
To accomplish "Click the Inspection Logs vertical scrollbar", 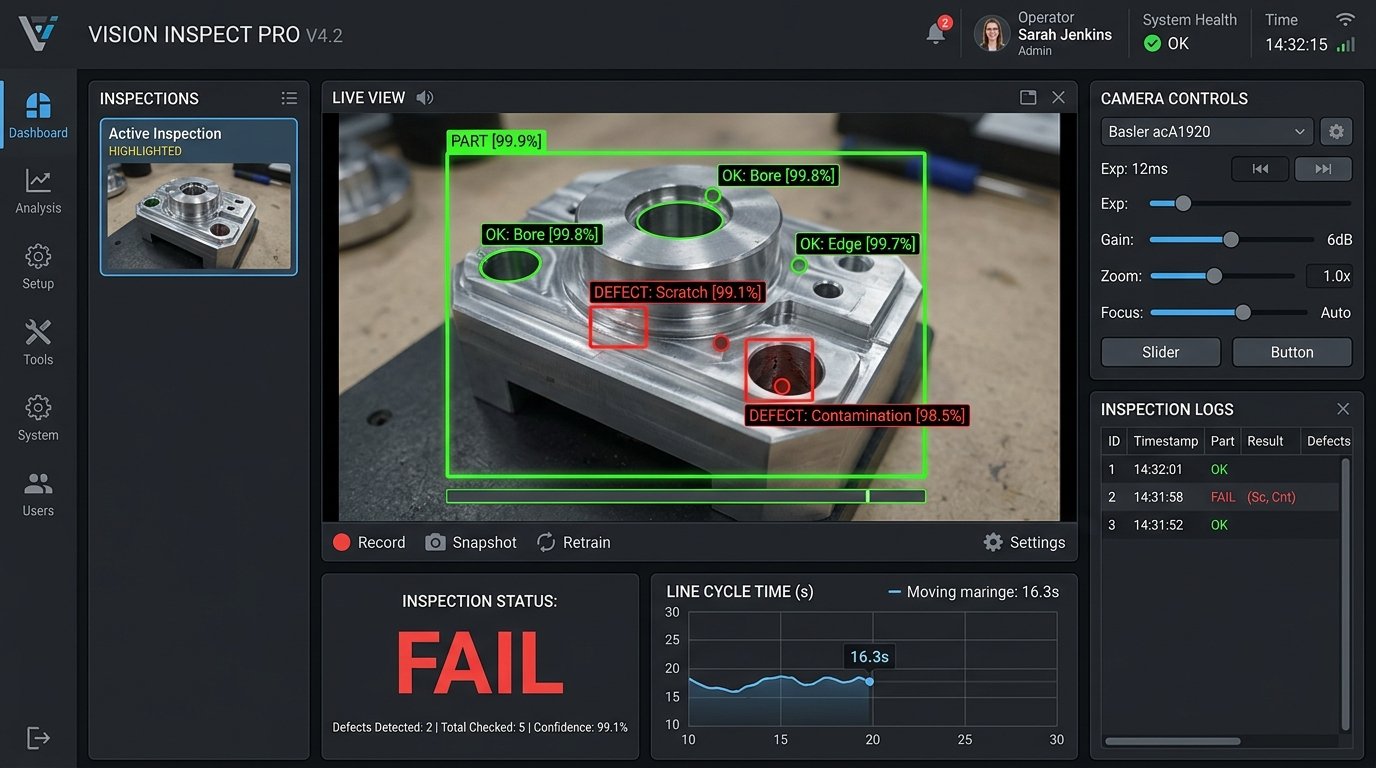I will (x=1346, y=595).
